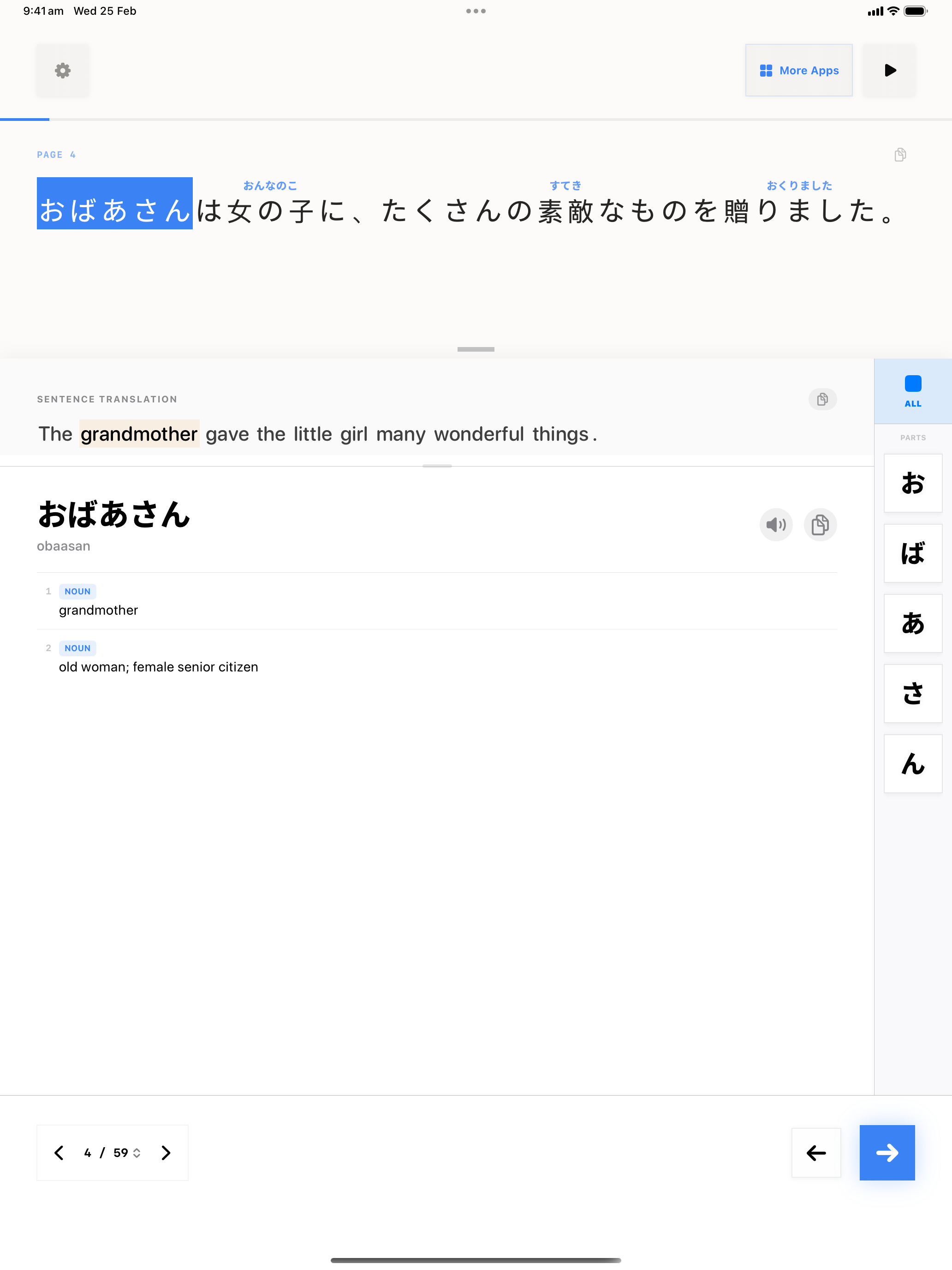Copy the Japanese page text
Image resolution: width=952 pixels, height=1270 pixels.
[x=900, y=155]
